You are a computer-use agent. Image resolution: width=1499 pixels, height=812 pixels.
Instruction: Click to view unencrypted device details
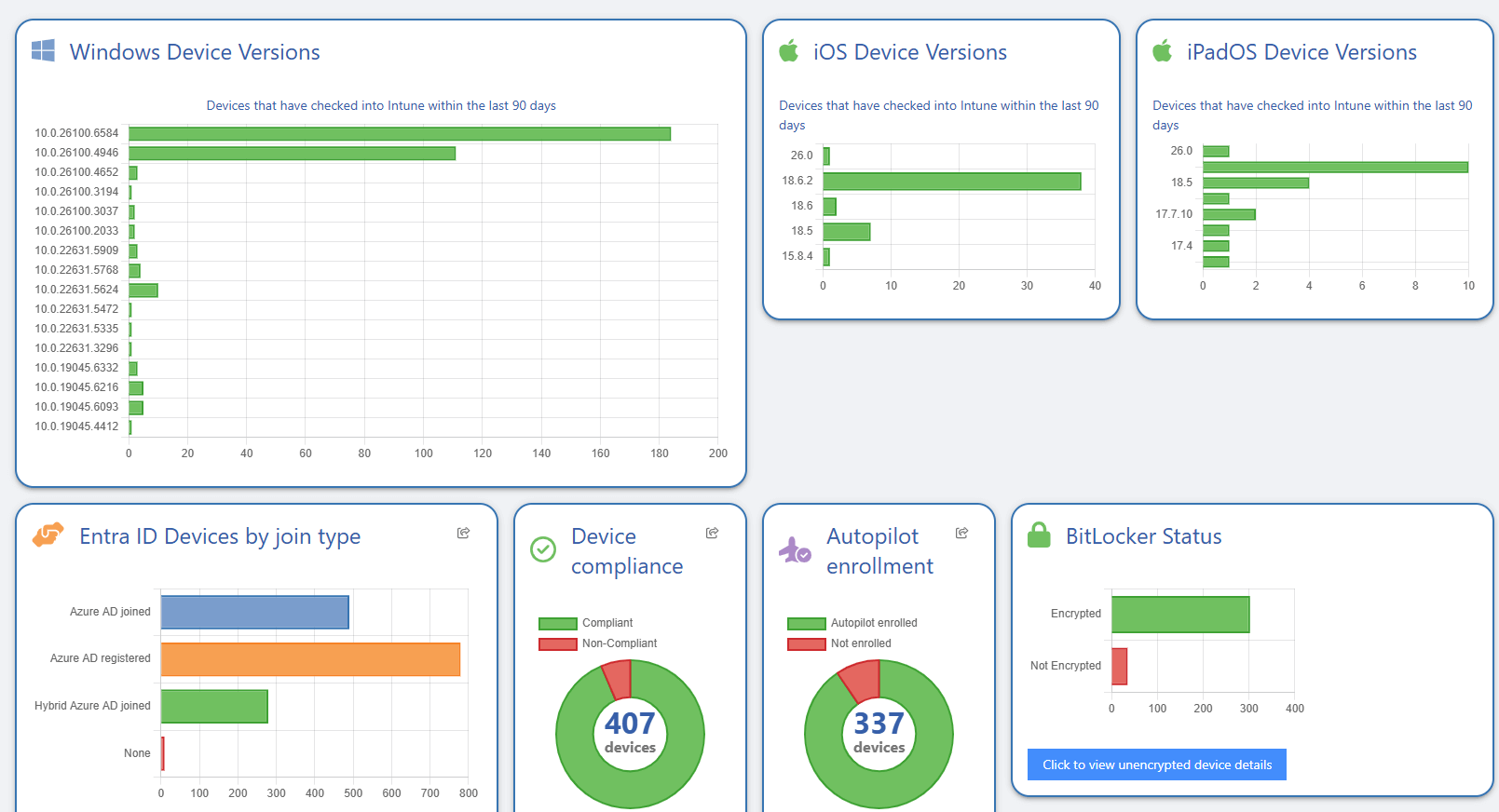(1156, 765)
